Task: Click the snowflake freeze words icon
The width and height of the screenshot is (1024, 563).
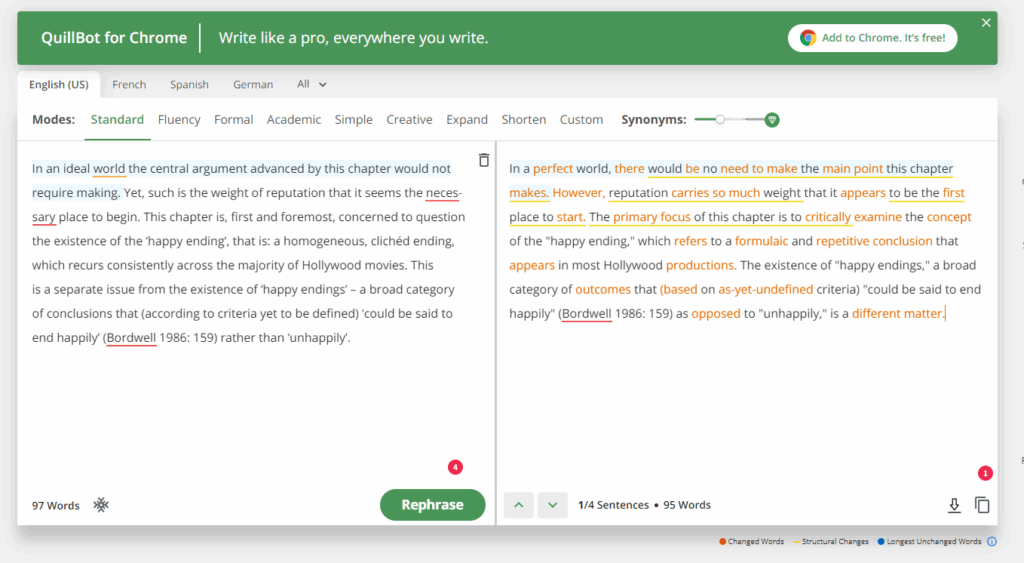Action: point(101,505)
